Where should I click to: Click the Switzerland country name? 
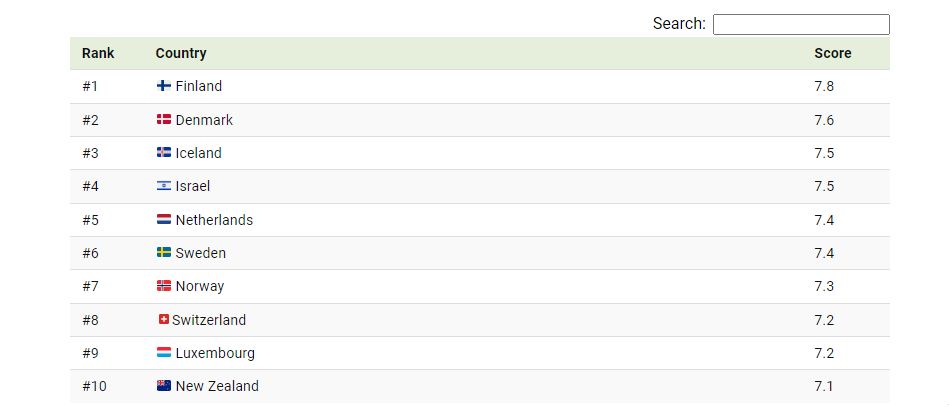coord(209,319)
